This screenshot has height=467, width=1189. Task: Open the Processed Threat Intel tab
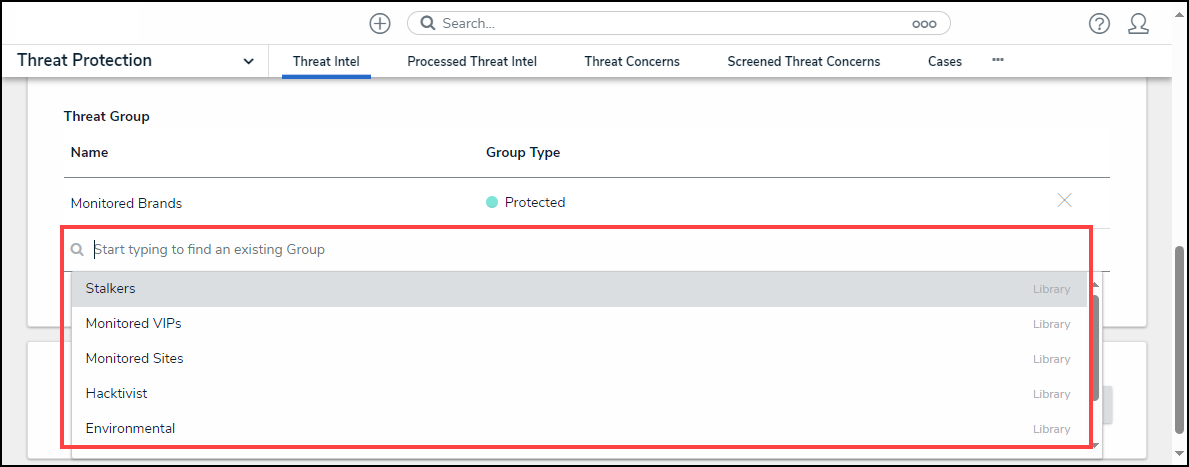[472, 61]
